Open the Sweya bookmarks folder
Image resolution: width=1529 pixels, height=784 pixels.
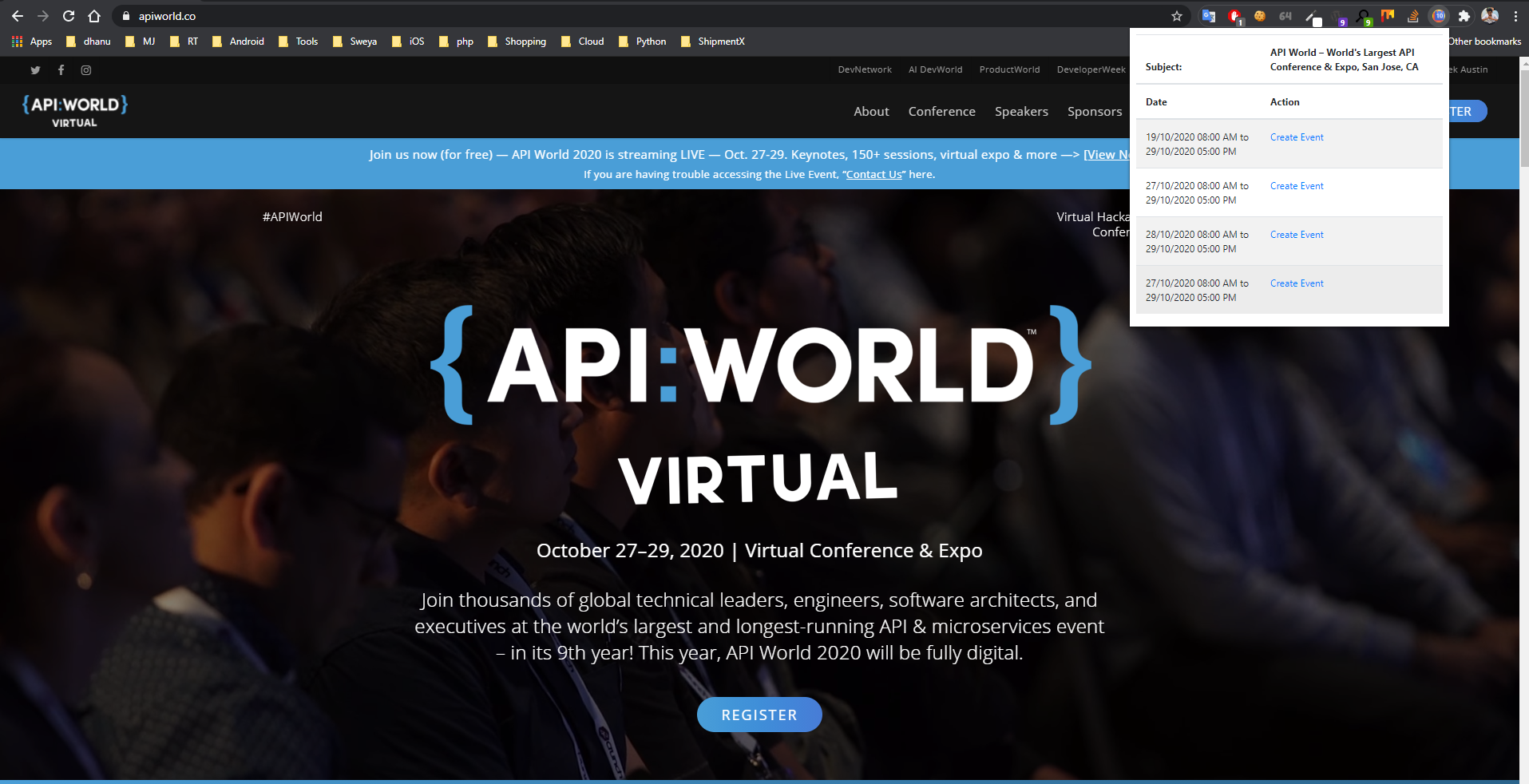click(x=355, y=42)
